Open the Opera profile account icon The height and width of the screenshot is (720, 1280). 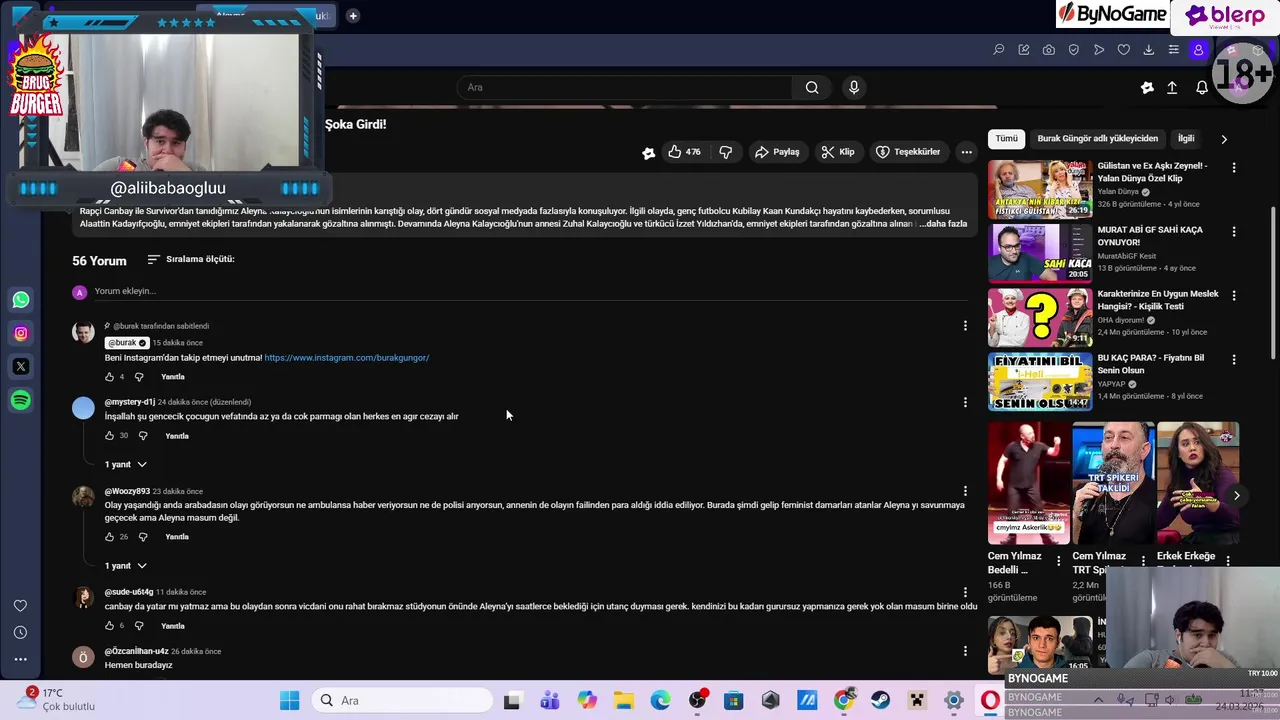[1198, 50]
